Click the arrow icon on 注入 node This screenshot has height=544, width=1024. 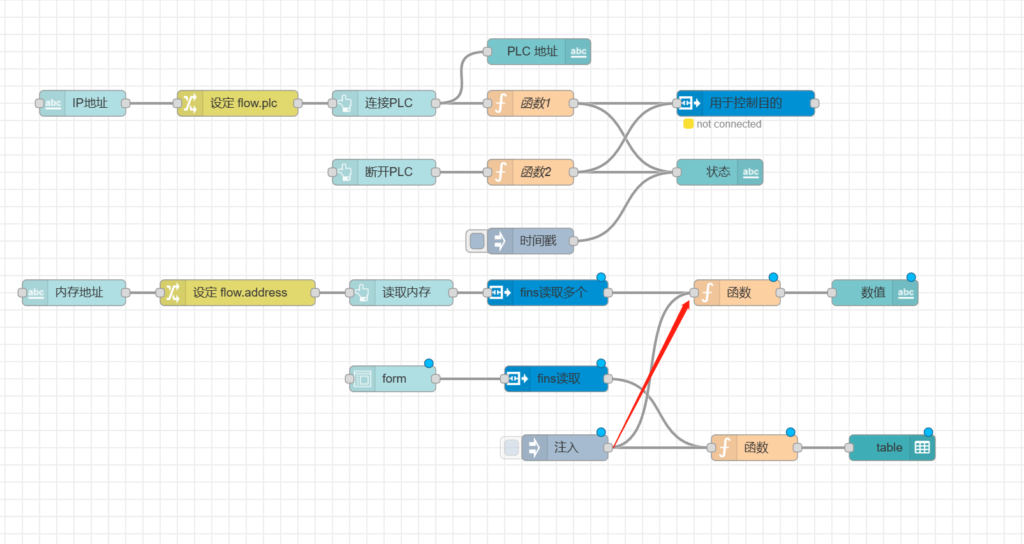(x=534, y=448)
